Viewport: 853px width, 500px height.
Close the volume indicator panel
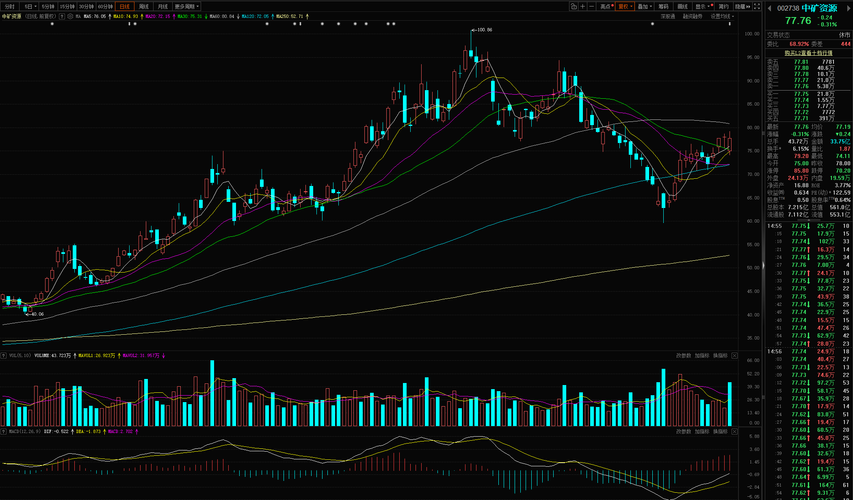pyautogui.click(x=734, y=355)
